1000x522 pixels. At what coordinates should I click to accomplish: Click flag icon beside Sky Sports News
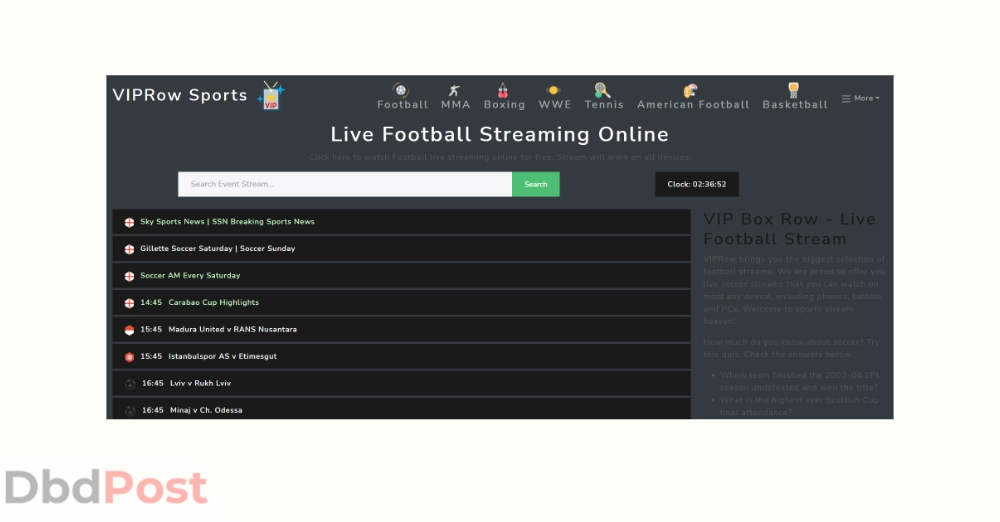[x=129, y=222]
